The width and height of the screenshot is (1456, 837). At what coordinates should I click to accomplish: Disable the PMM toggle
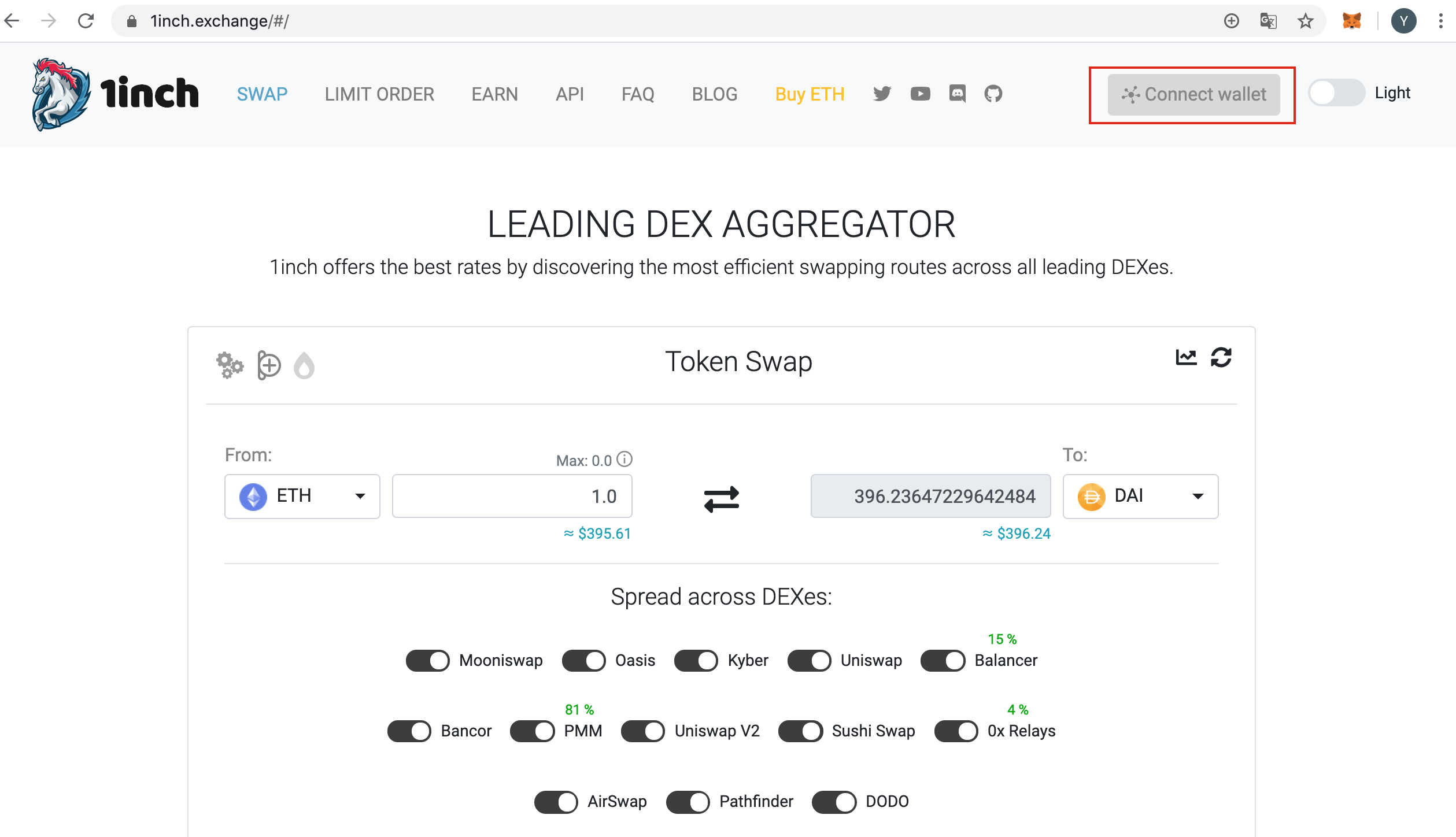533,731
